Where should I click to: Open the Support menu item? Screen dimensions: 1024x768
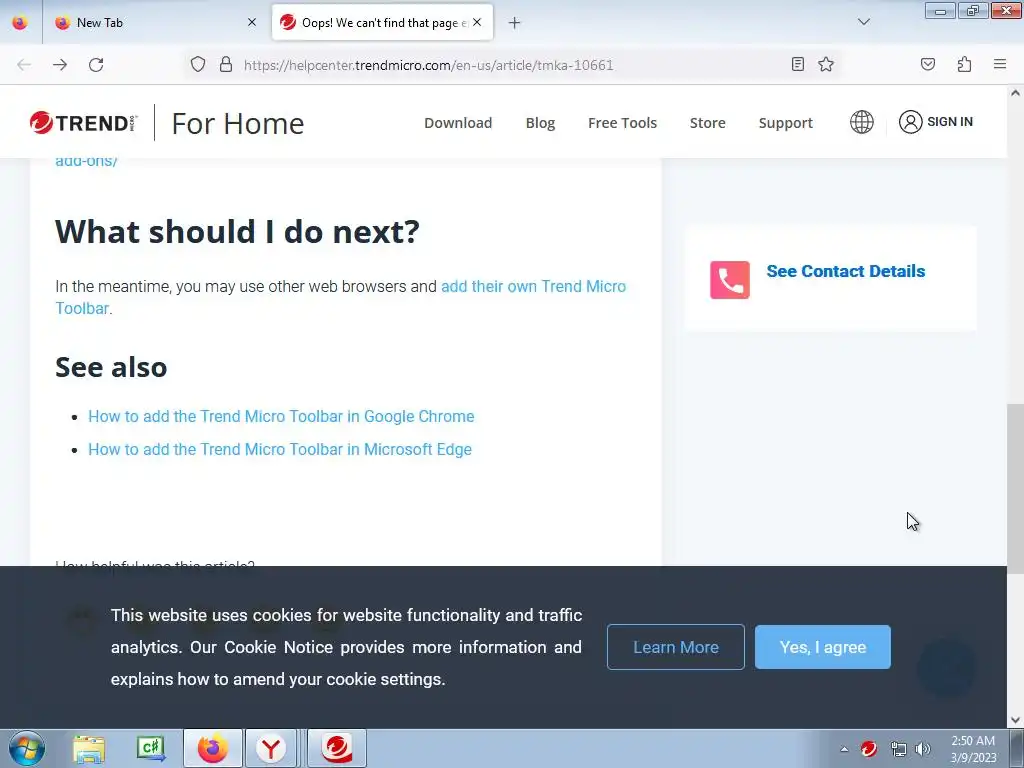coord(786,123)
